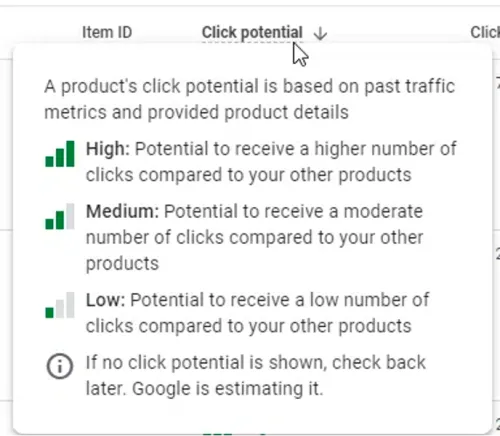The height and width of the screenshot is (436, 500).
Task: Click the tooltip heading about past traffic metrics
Action: [249, 99]
